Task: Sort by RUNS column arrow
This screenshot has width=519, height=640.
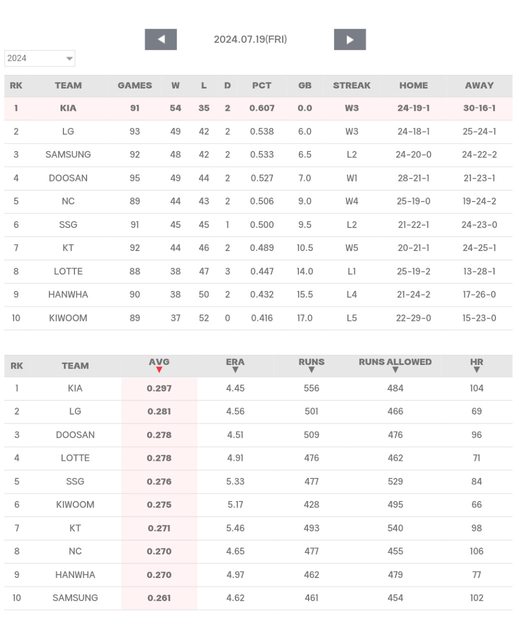Action: [x=311, y=370]
